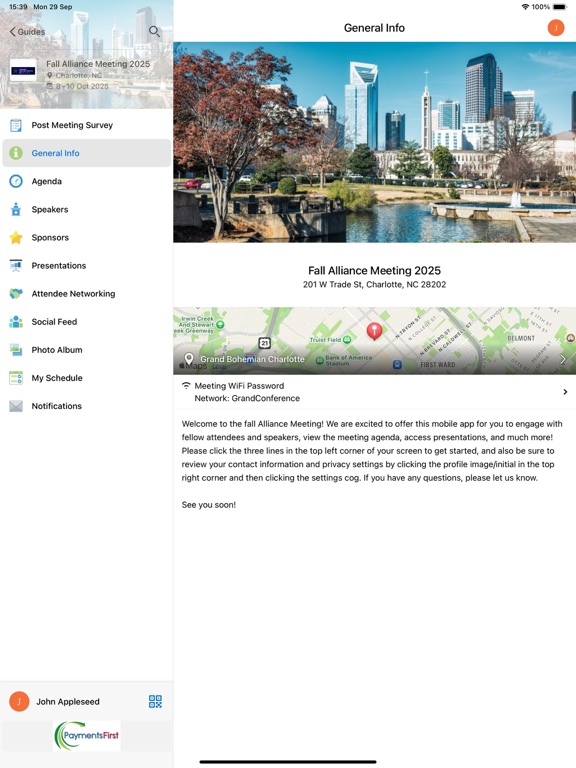Tap the My Schedule calendar icon
576x768 pixels.
[x=16, y=378]
